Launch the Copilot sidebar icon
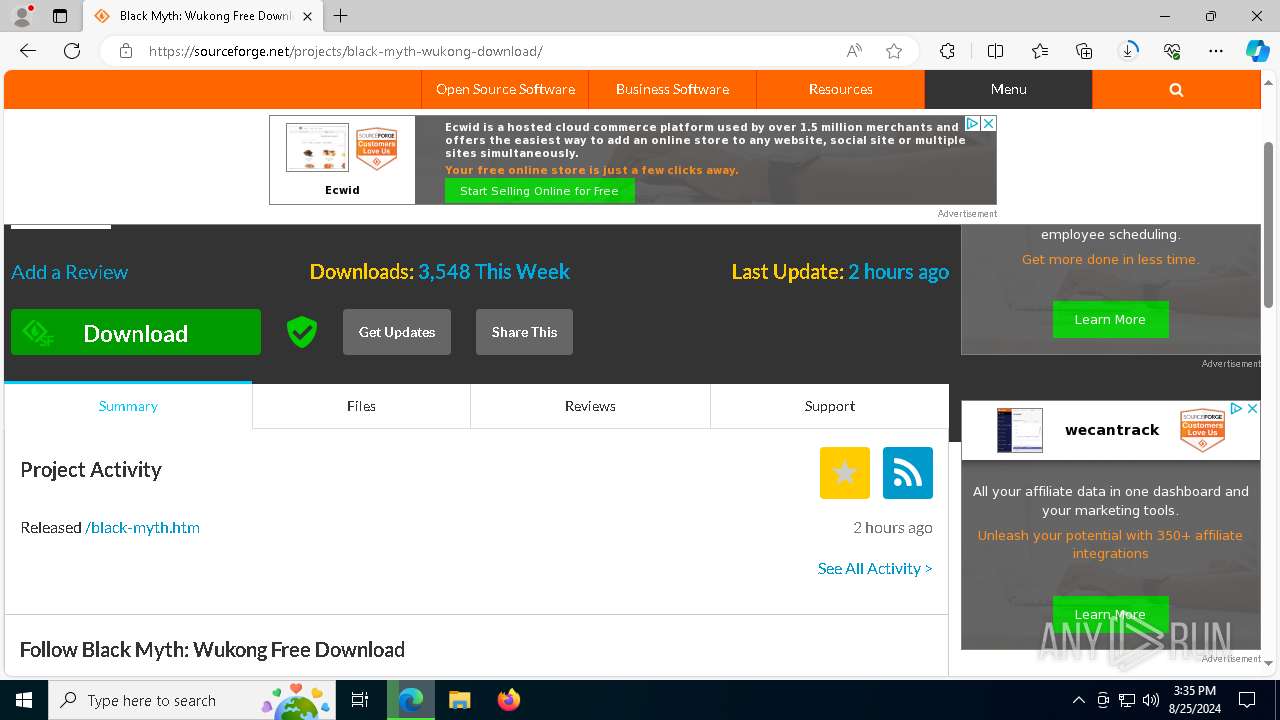This screenshot has height=720, width=1280. [x=1257, y=51]
